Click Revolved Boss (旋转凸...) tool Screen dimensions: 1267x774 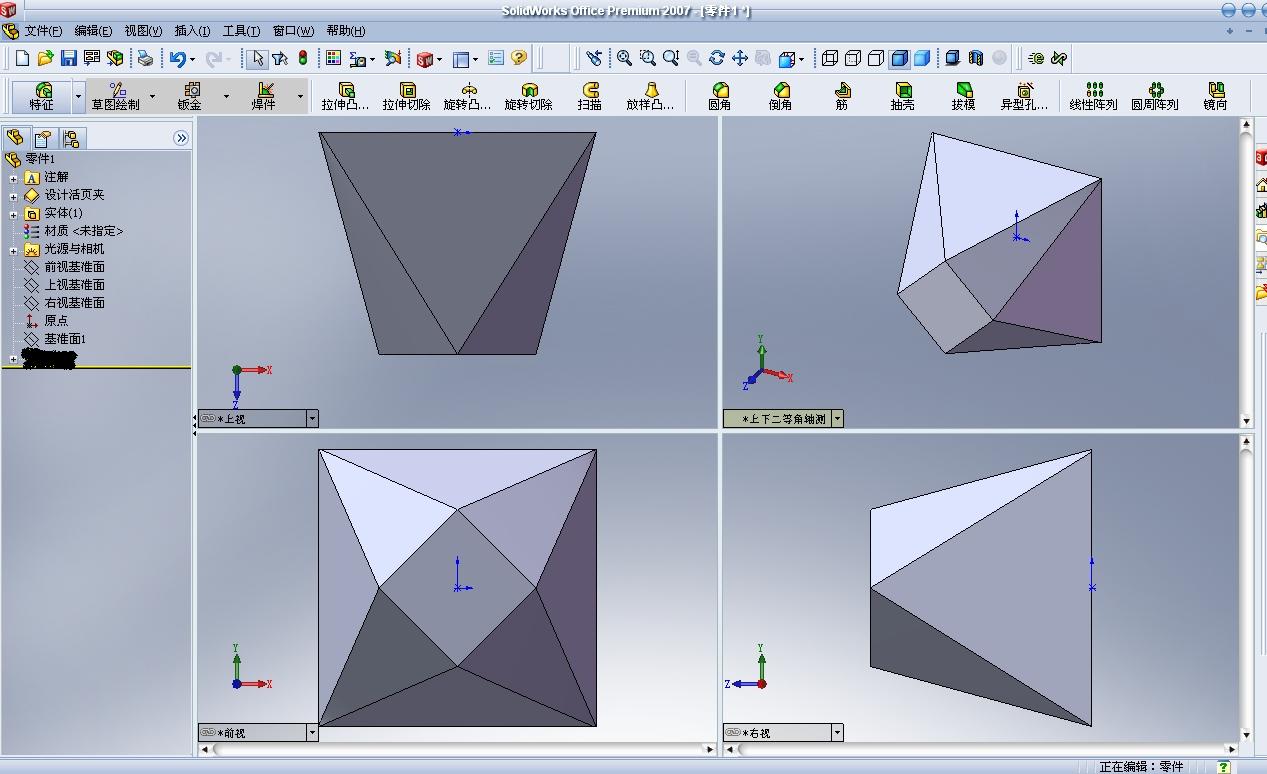(467, 97)
